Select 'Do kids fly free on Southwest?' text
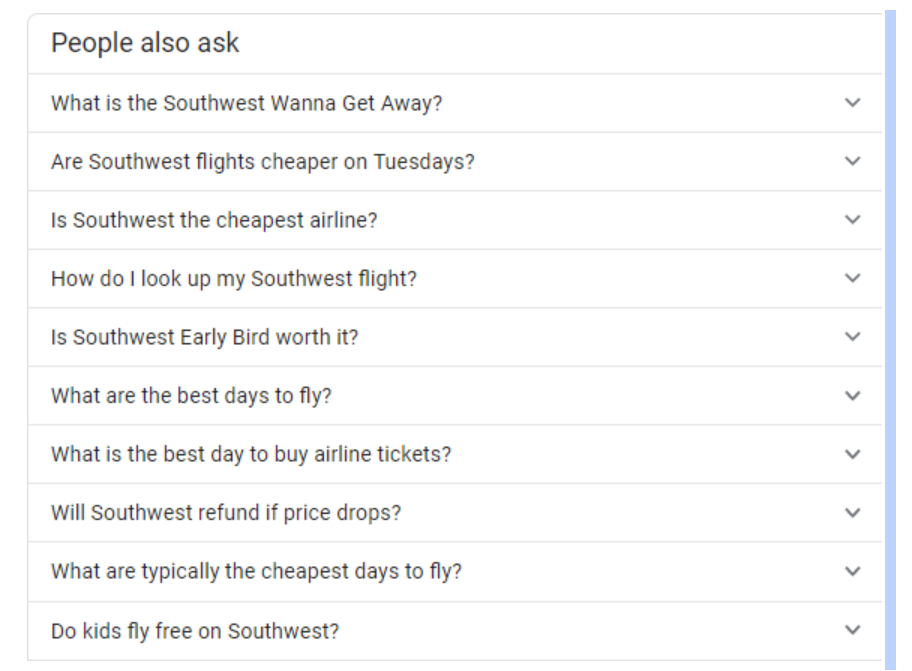Image resolution: width=912 pixels, height=671 pixels. click(x=195, y=631)
